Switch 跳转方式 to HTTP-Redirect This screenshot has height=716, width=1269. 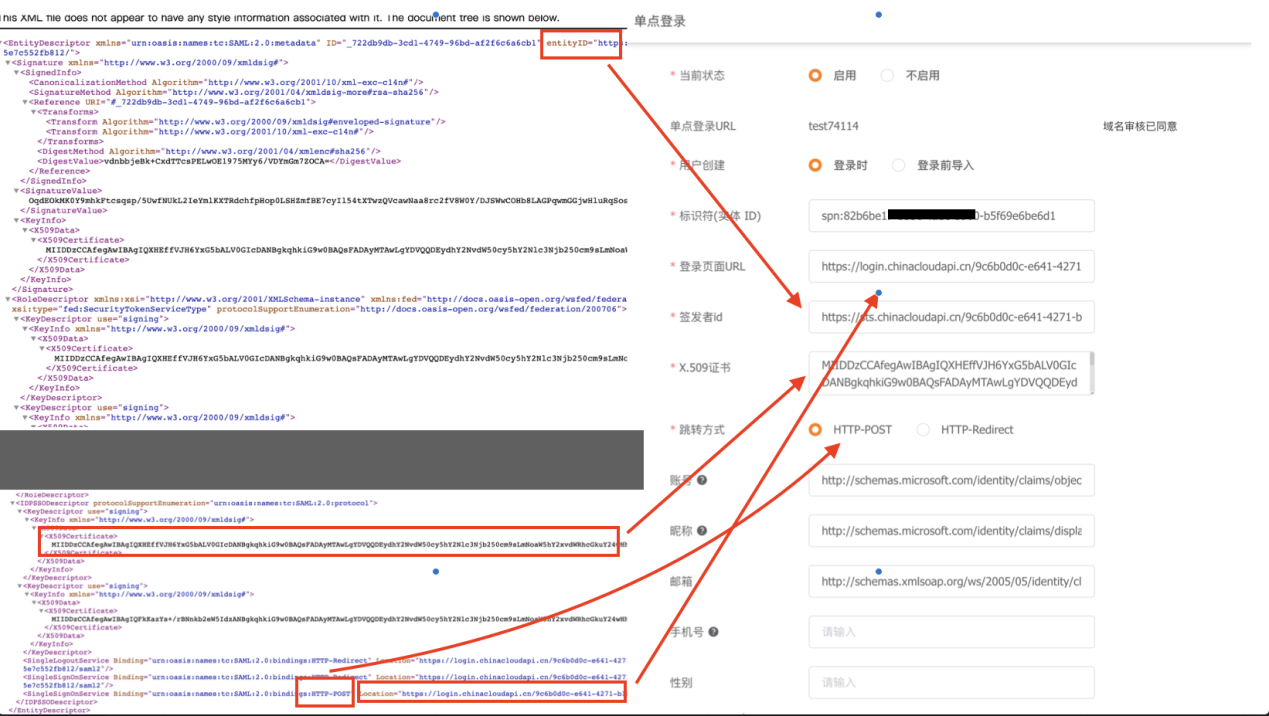pos(922,429)
